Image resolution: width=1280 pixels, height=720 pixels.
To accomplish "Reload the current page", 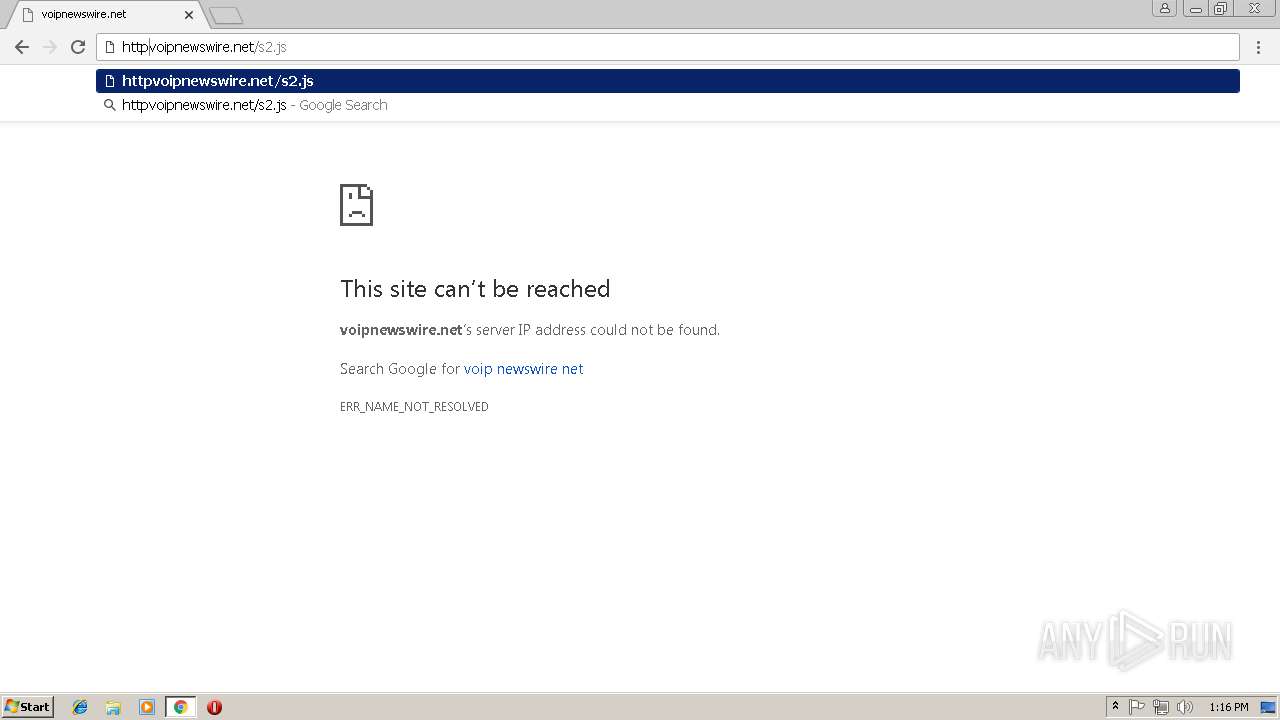I will [78, 47].
